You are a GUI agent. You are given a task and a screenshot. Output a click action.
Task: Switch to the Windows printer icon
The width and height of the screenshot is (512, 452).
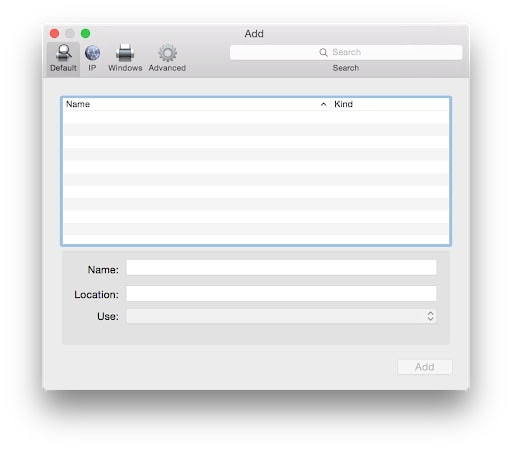click(x=125, y=53)
